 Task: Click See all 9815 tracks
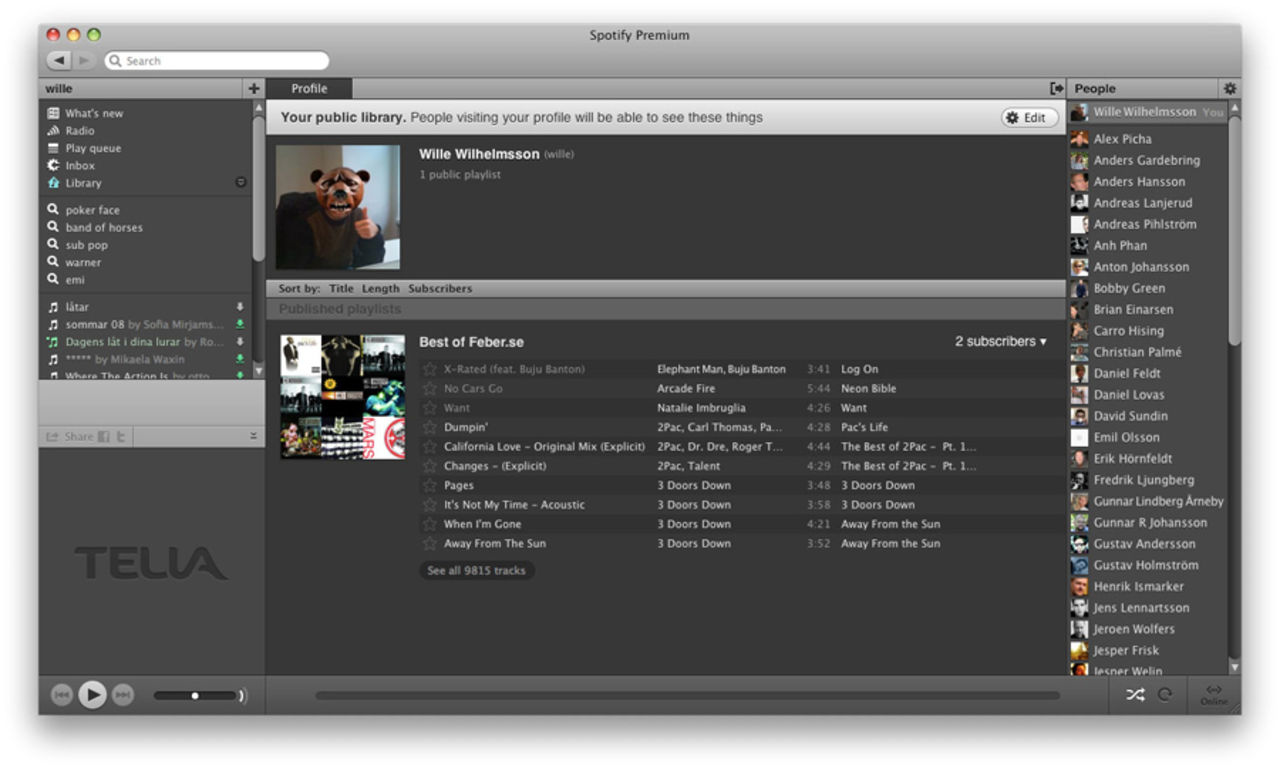coord(476,571)
